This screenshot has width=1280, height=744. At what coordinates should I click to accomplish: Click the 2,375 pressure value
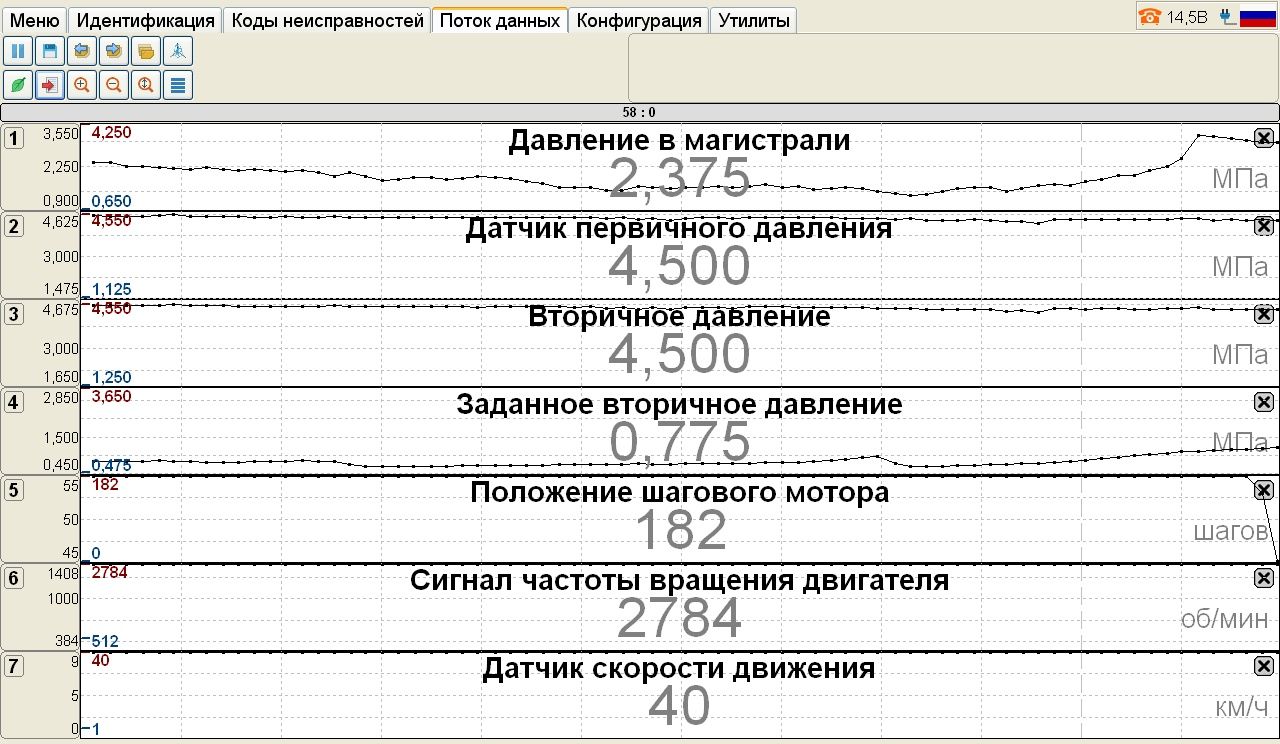point(679,178)
